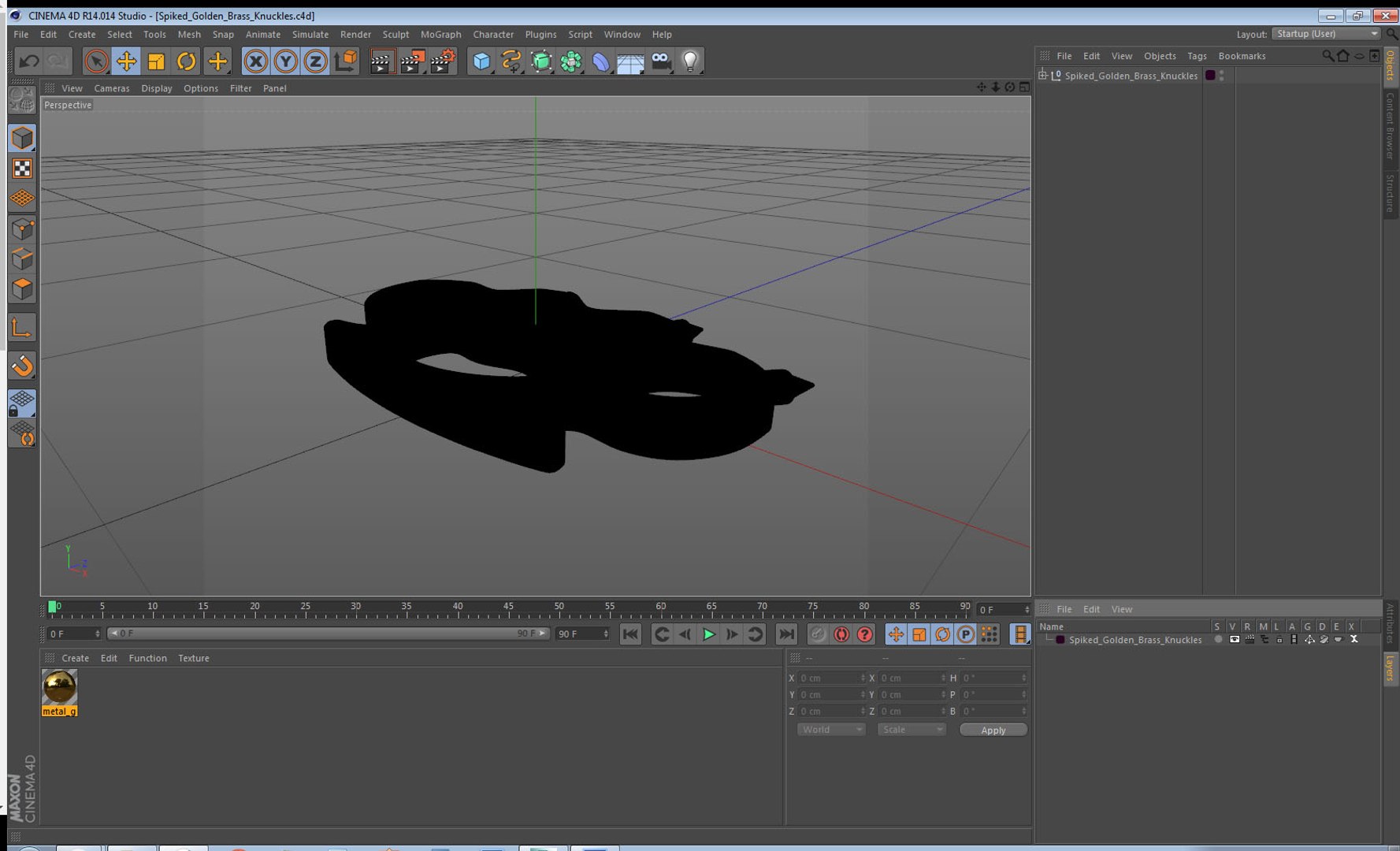Open the Content Browser side tab

[x=1391, y=125]
